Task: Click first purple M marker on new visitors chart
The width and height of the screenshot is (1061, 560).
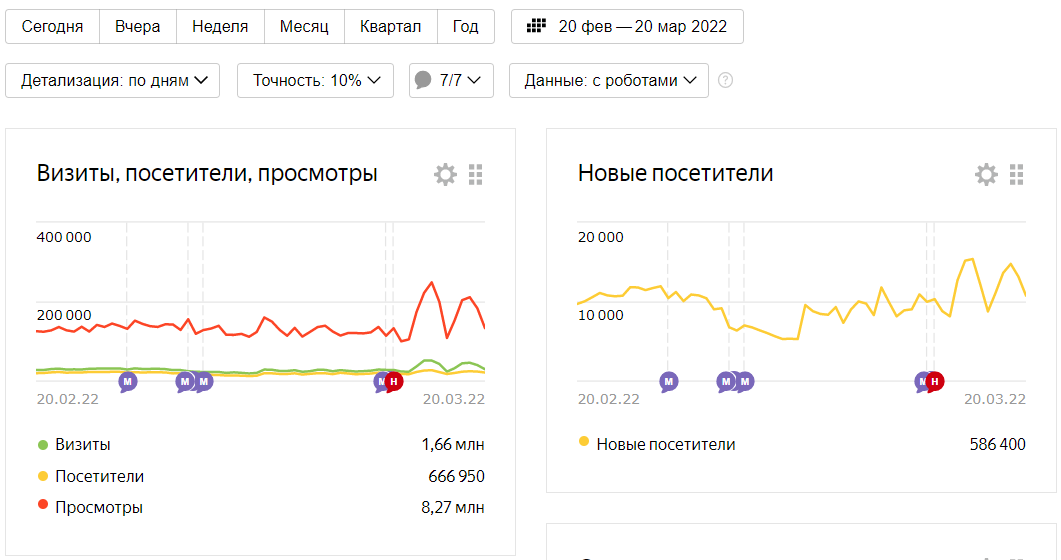Action: click(669, 381)
